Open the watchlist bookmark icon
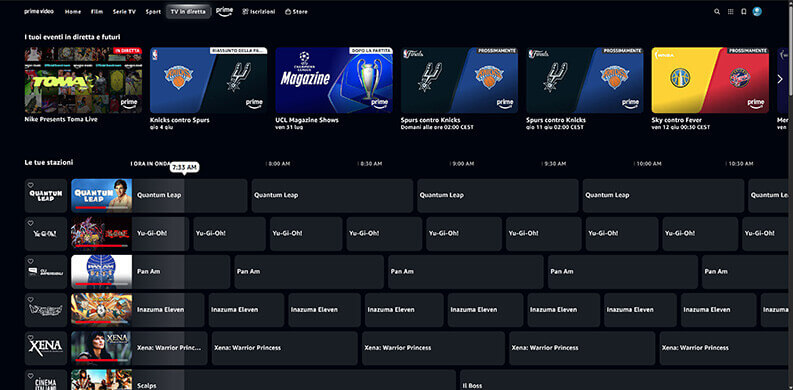 point(743,12)
